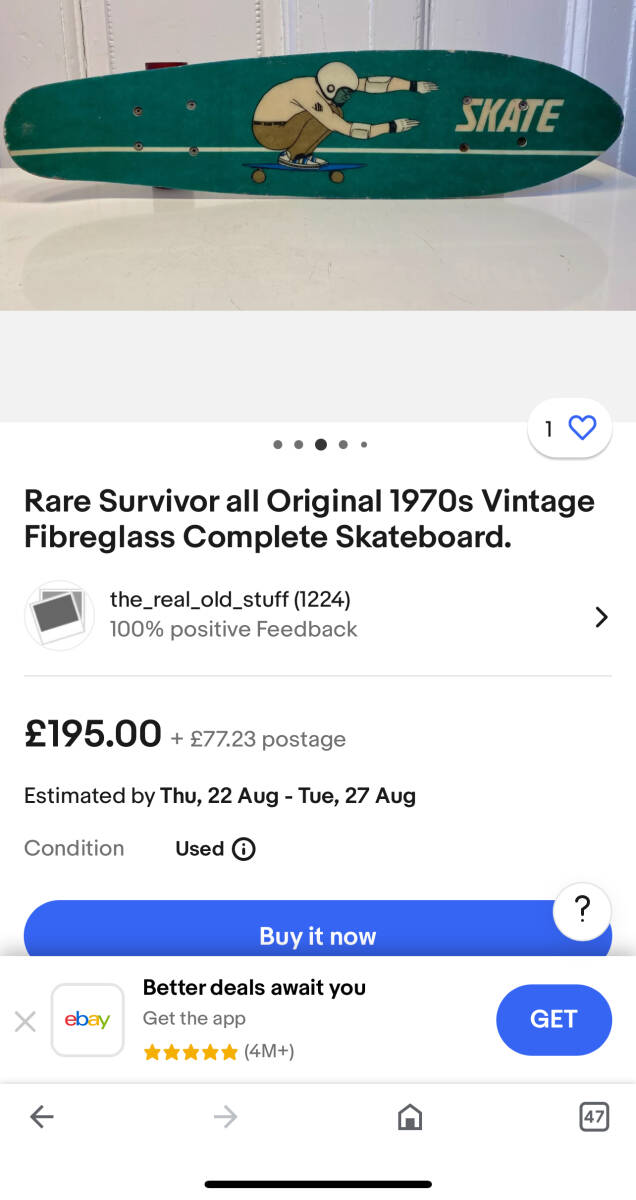Jump to first image carousel dot
The image size is (636, 1200).
(277, 445)
